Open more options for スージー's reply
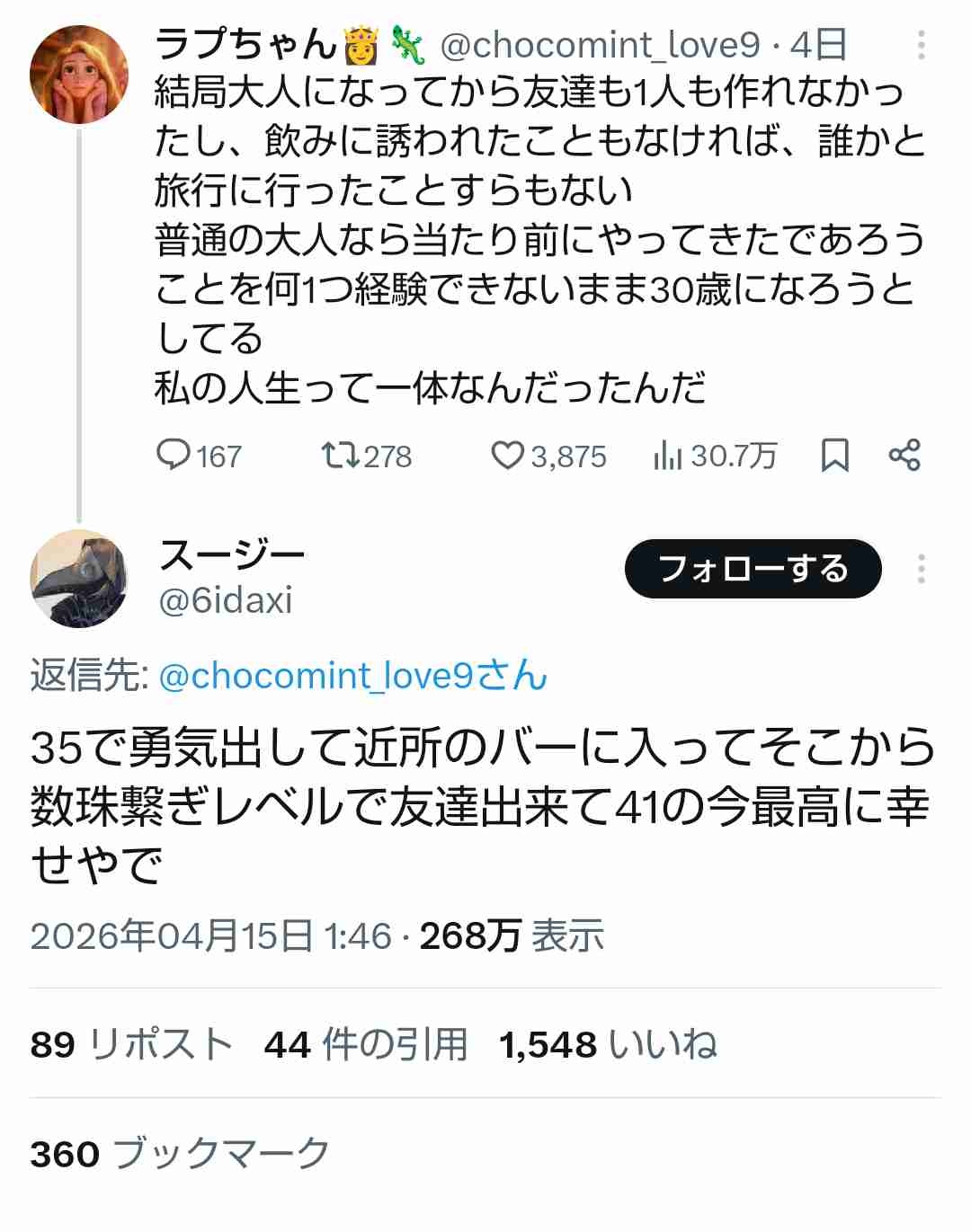971x1232 pixels. 921,569
